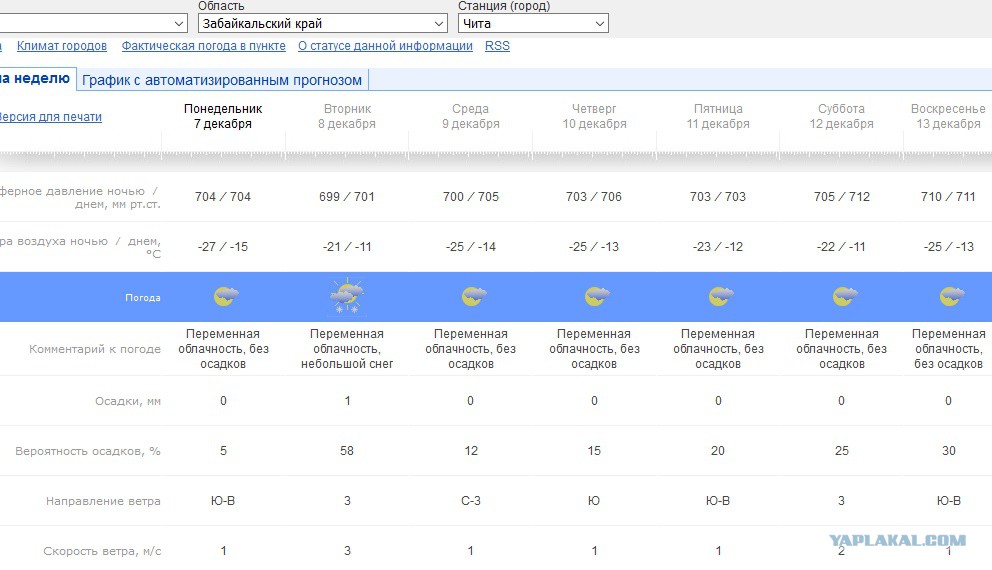Click the Скорость ветра, м/с row label

point(102,551)
